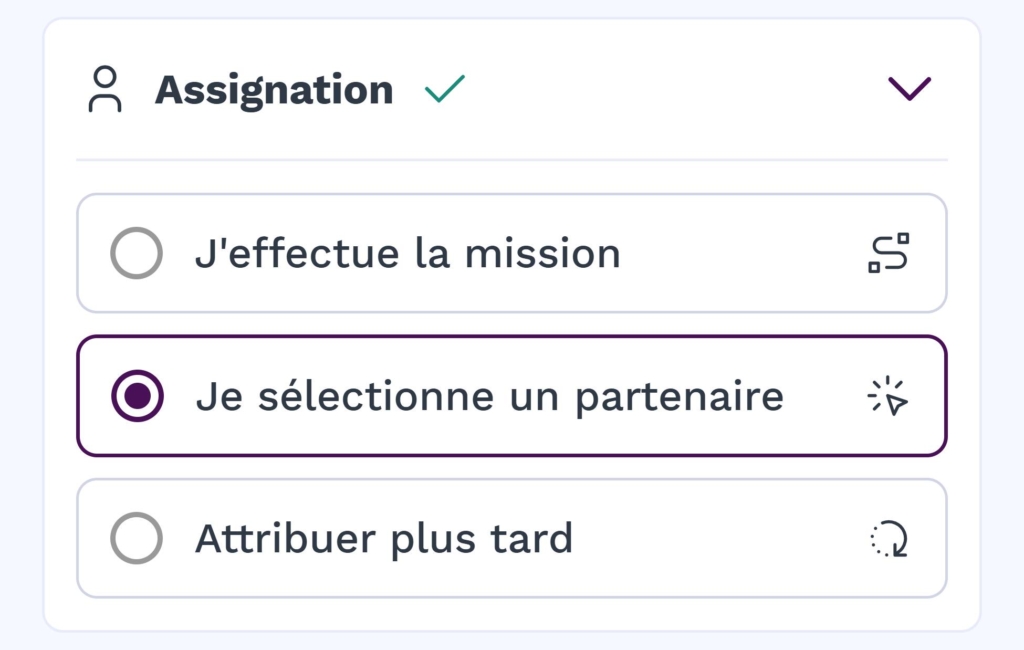The width and height of the screenshot is (1024, 650).
Task: Select the J'effectue la mission radio button
Action: point(136,253)
